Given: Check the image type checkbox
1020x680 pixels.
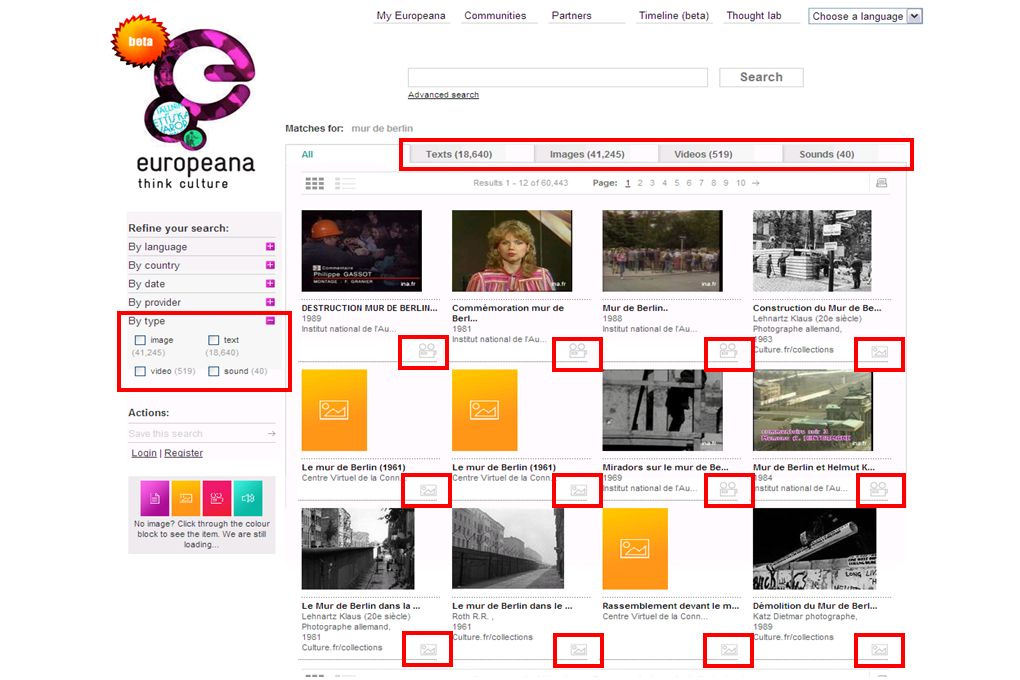Looking at the screenshot, I should click(140, 340).
